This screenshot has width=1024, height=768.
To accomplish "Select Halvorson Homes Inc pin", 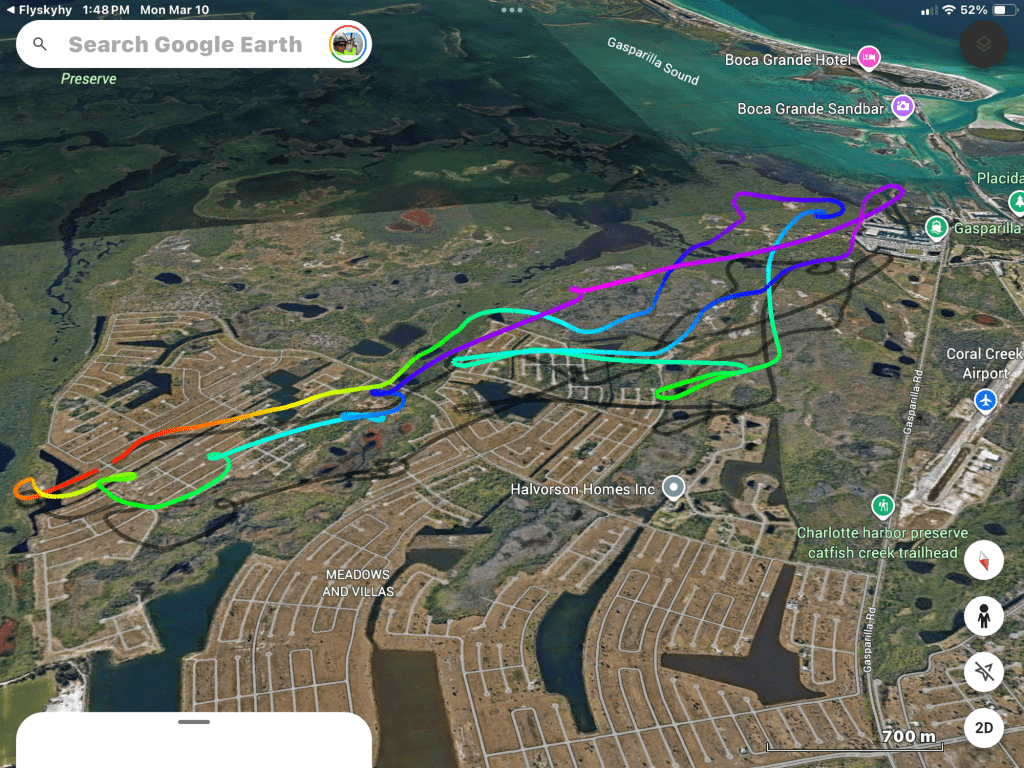I will point(673,488).
